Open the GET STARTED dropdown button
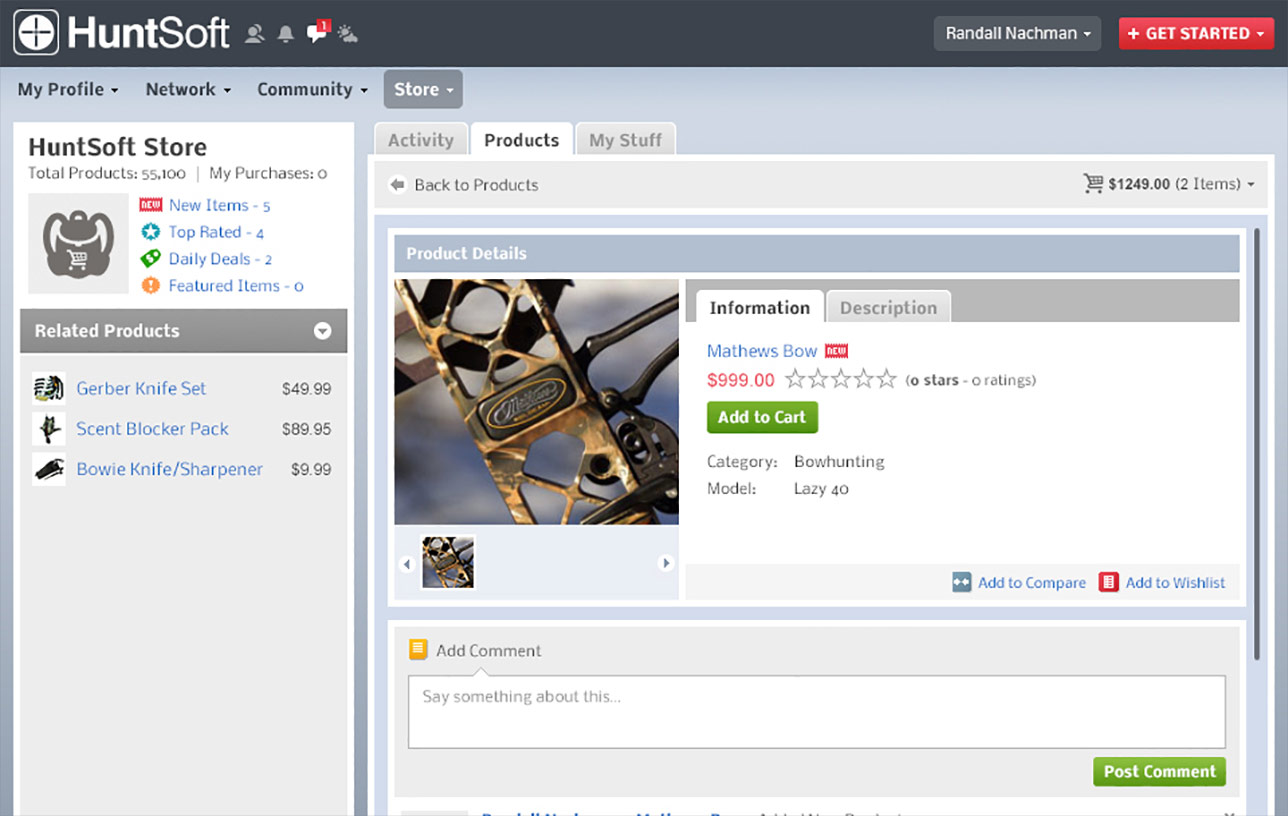 (1196, 33)
